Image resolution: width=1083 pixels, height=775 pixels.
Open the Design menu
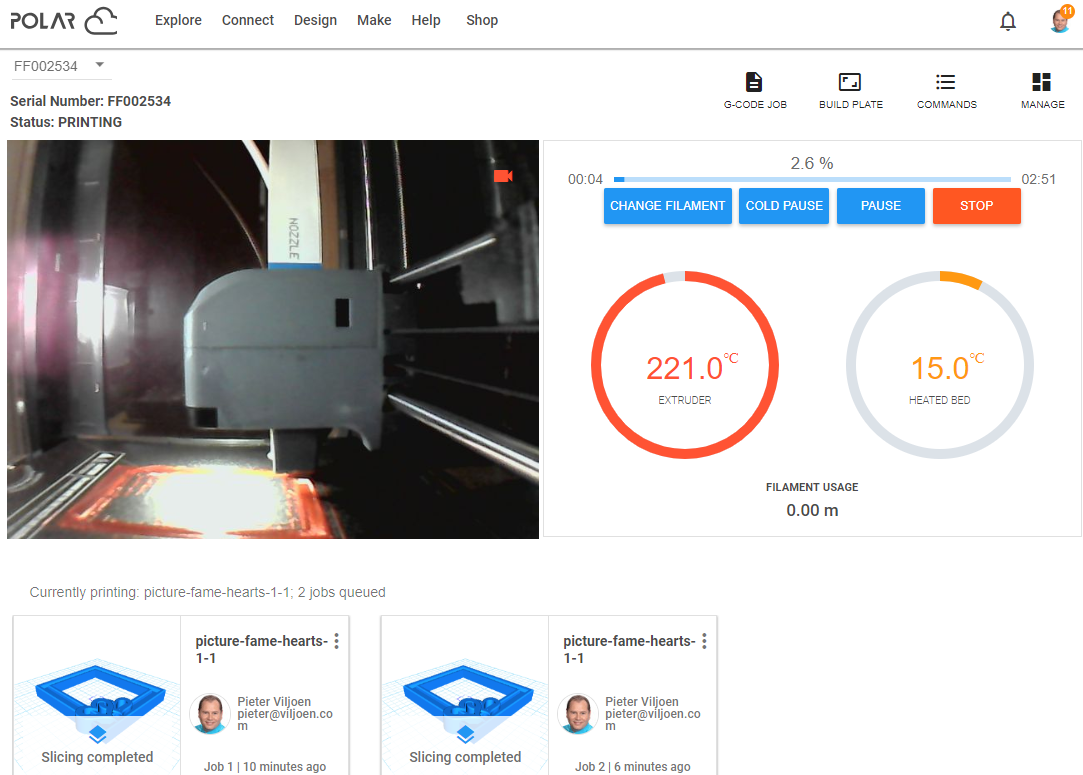315,20
